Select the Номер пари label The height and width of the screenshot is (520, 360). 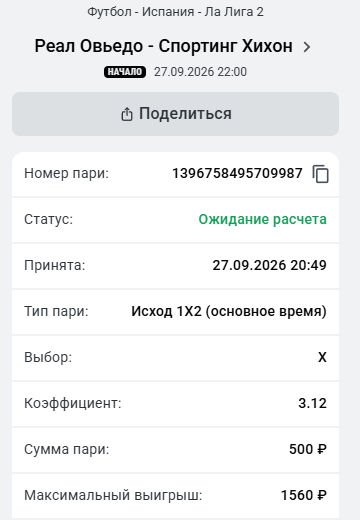[67, 174]
